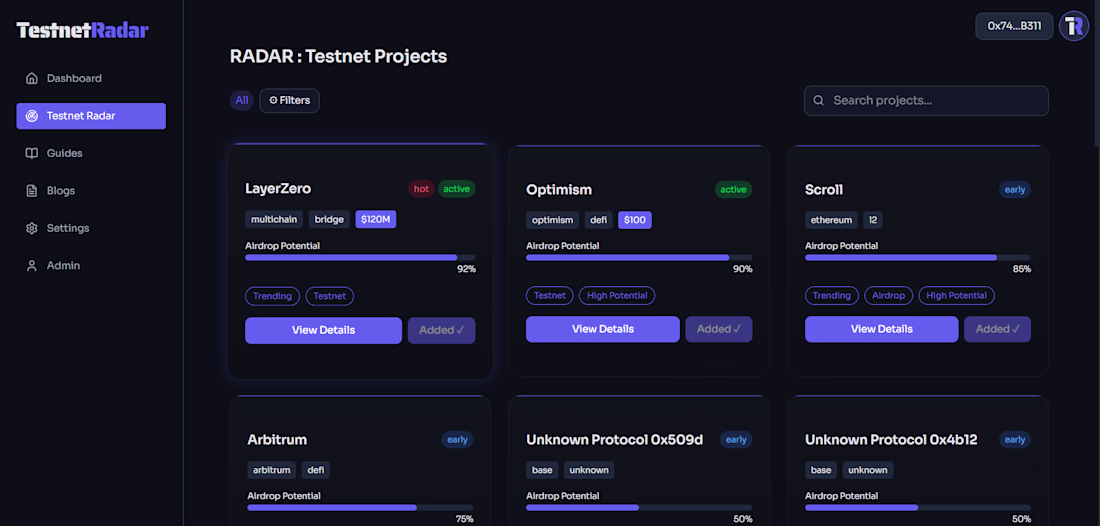Image resolution: width=1100 pixels, height=526 pixels.
Task: Toggle the Added button on Scroll card
Action: pyautogui.click(x=997, y=330)
